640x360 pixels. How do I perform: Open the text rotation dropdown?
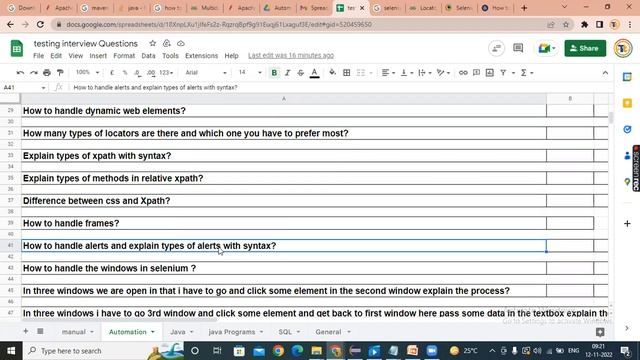pyautogui.click(x=443, y=73)
